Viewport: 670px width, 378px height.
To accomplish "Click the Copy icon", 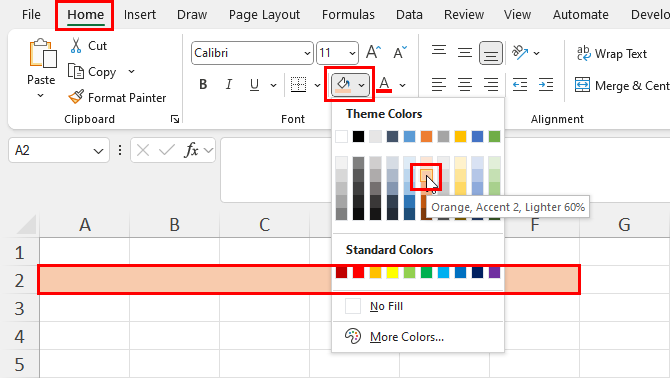I will pos(76,72).
